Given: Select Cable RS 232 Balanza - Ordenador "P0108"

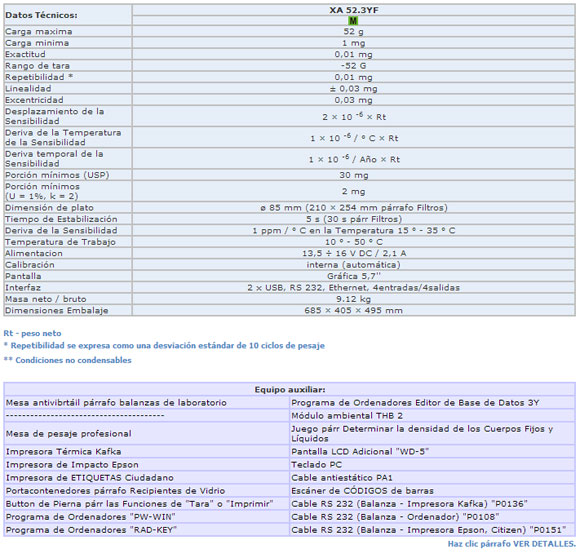Looking at the screenshot, I should pos(395,517).
